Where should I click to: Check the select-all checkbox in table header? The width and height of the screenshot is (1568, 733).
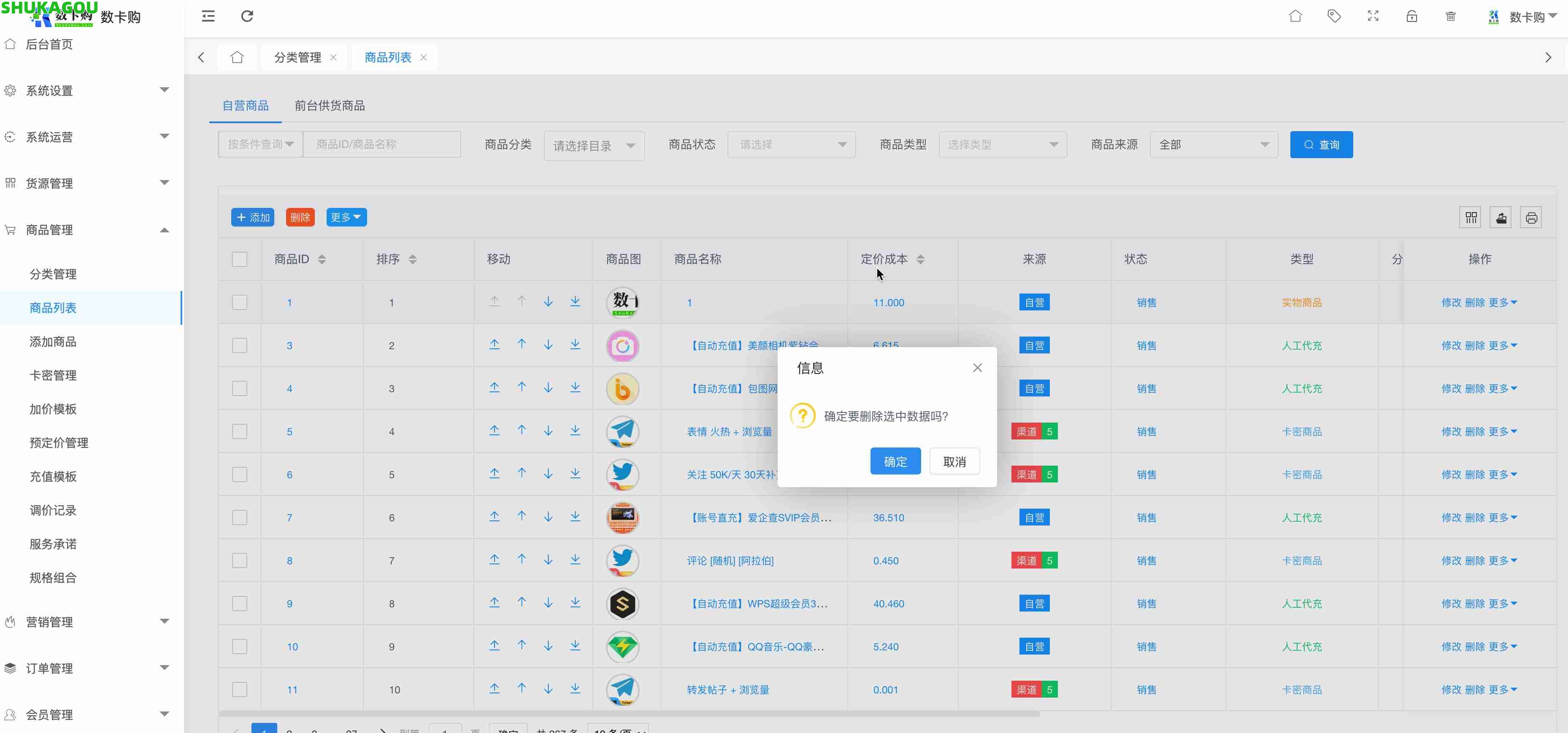coord(239,259)
